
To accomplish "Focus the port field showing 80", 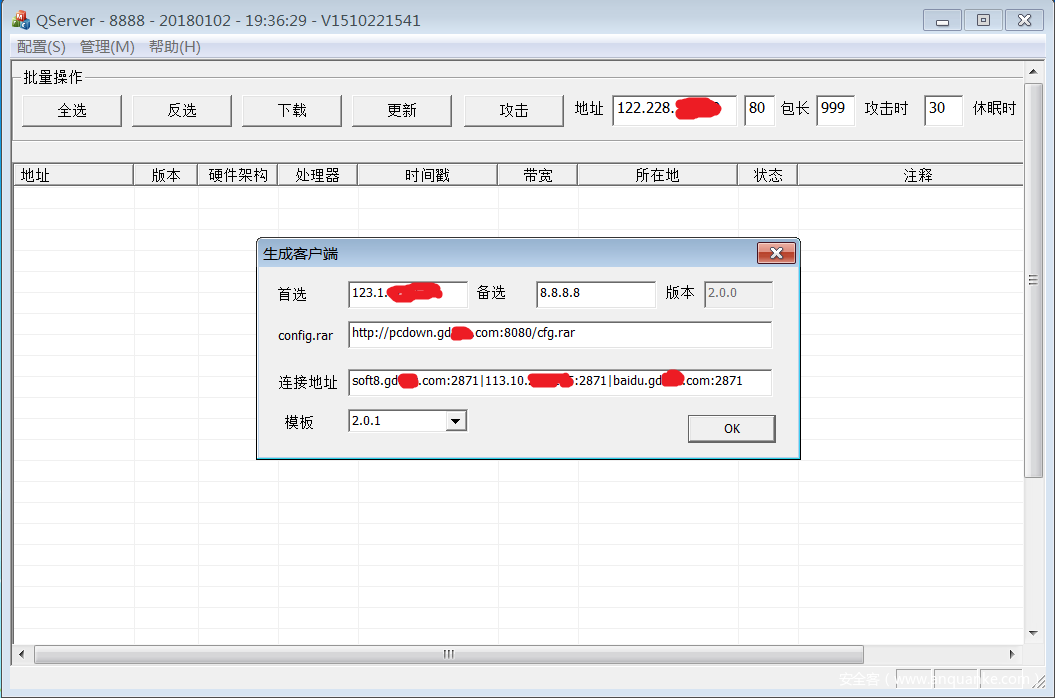I will [759, 110].
